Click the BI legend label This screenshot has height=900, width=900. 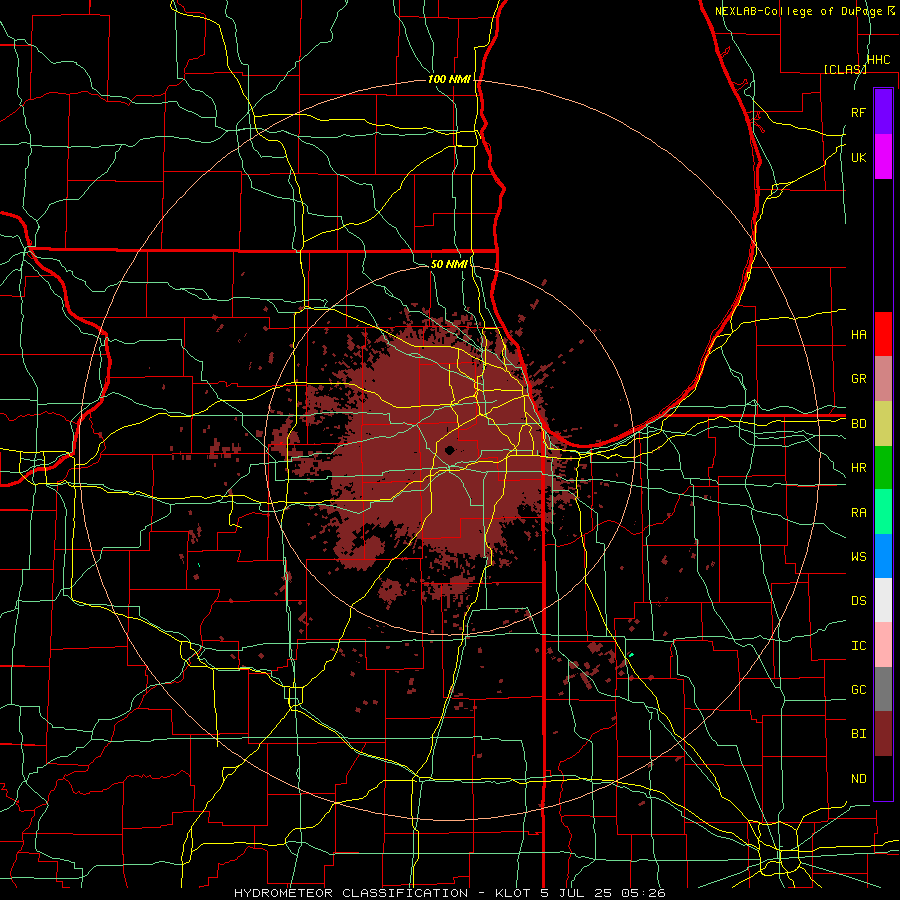858,734
